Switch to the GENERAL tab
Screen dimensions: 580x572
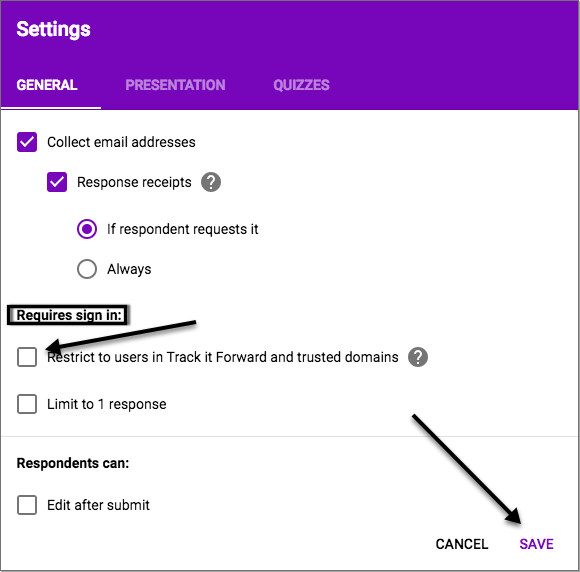(x=47, y=85)
